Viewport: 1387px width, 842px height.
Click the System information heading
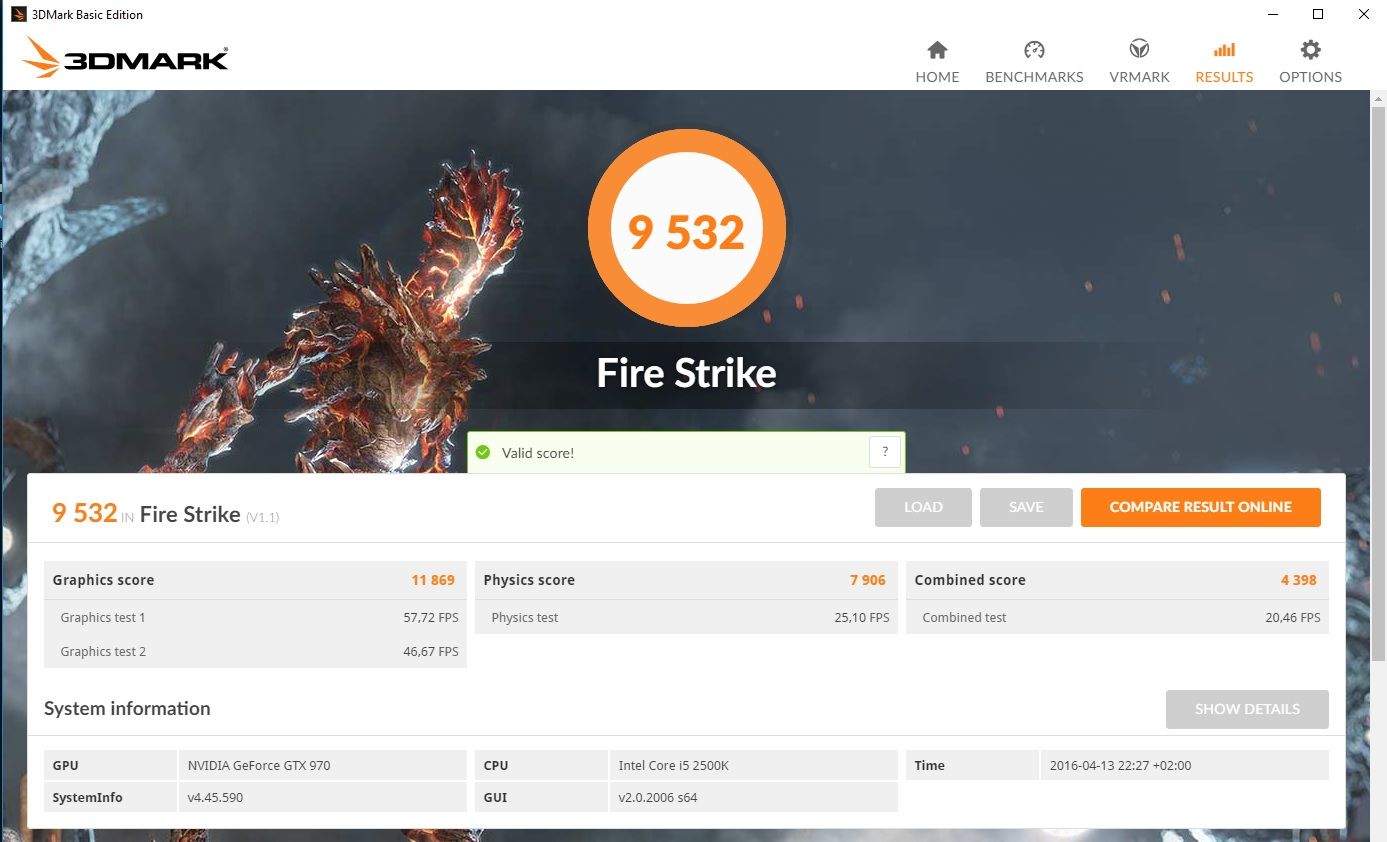[127, 708]
